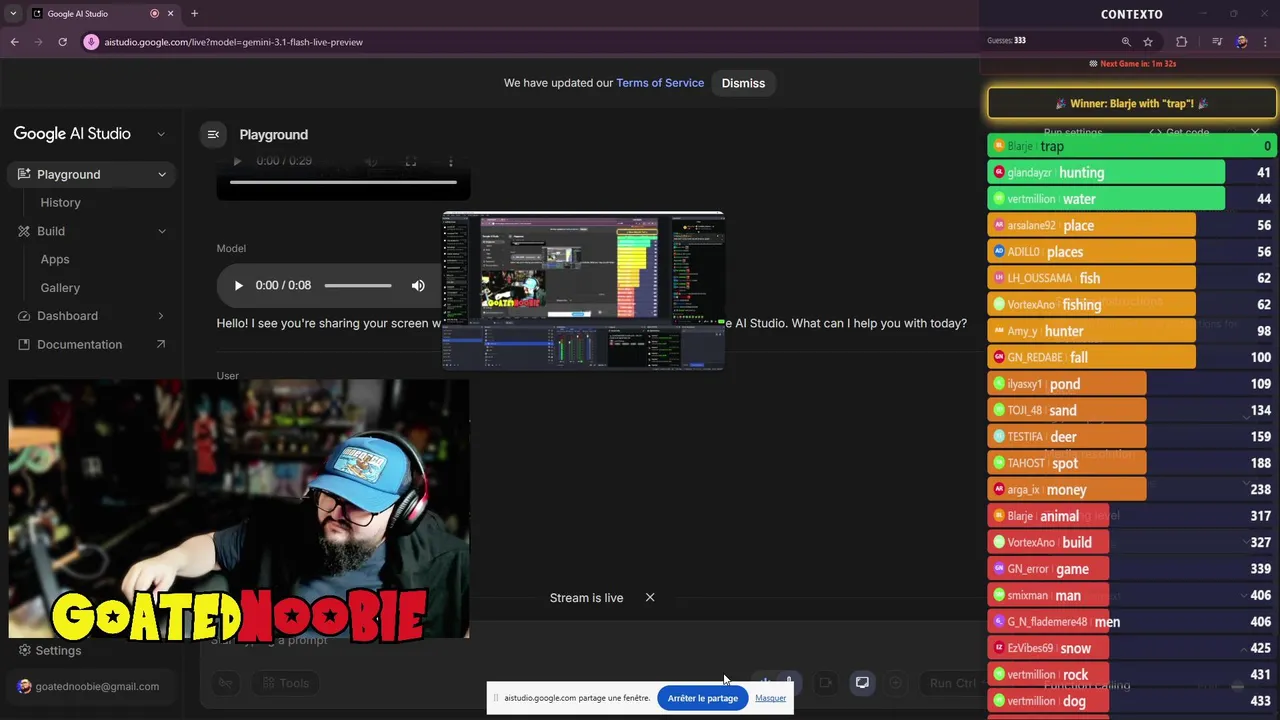Open Gallery under Build
The width and height of the screenshot is (1280, 720).
coord(60,287)
